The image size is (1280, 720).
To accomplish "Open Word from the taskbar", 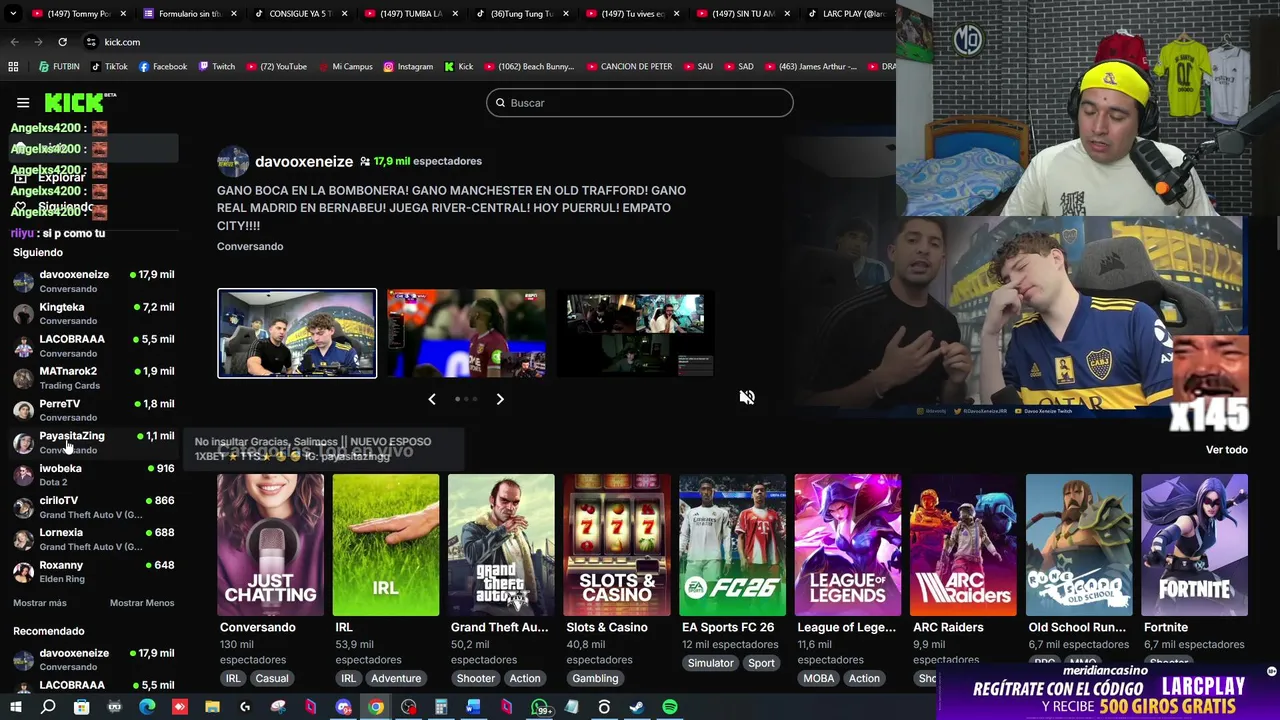I will [x=473, y=707].
